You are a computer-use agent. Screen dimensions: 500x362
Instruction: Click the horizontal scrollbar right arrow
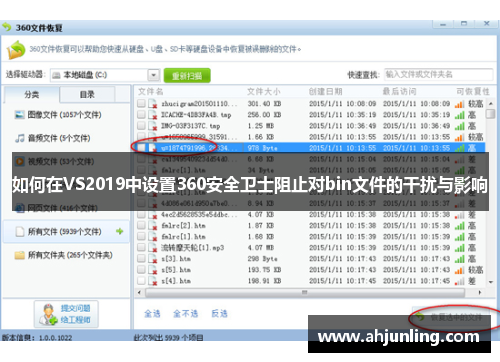[x=479, y=293]
